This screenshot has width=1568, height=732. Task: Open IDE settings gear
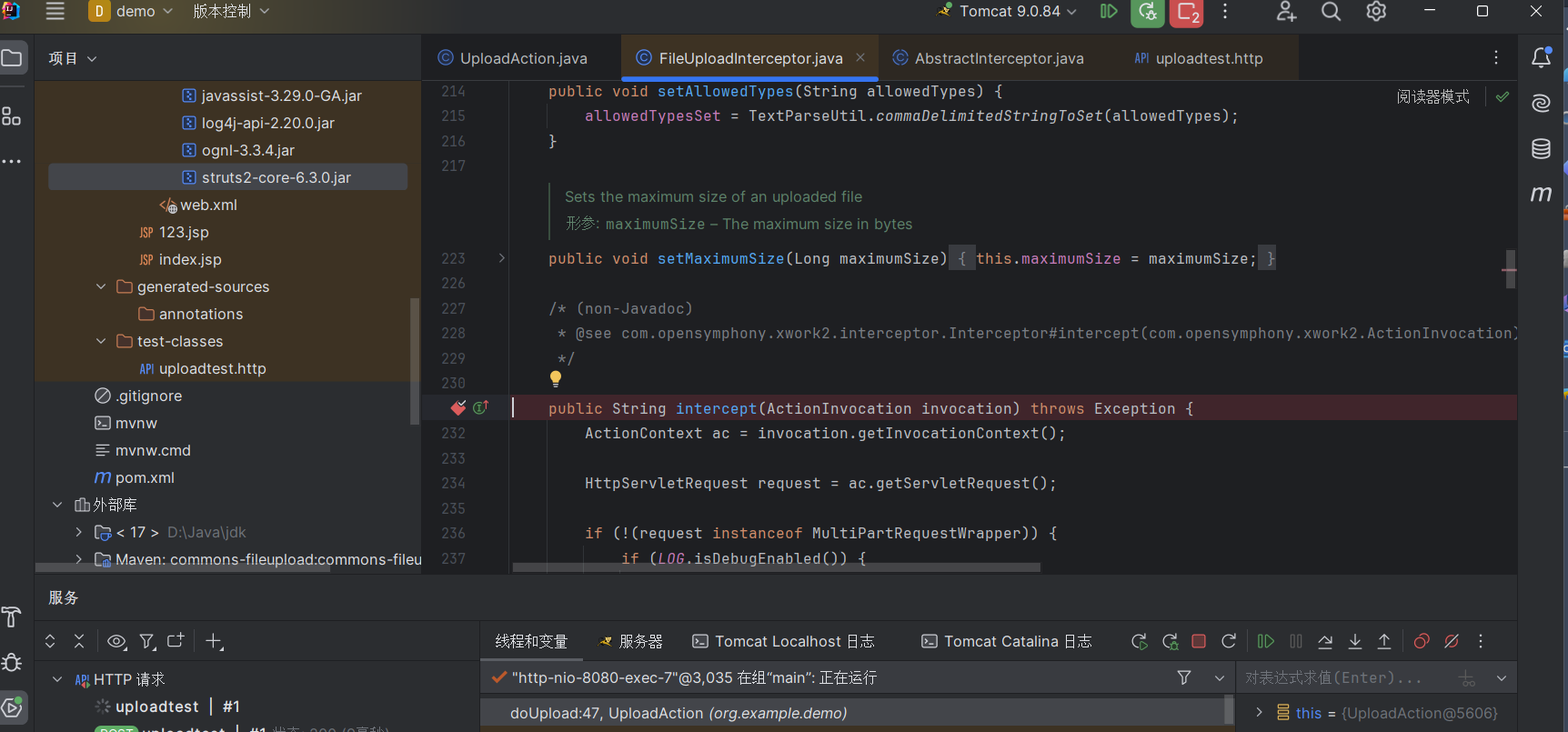(x=1376, y=11)
